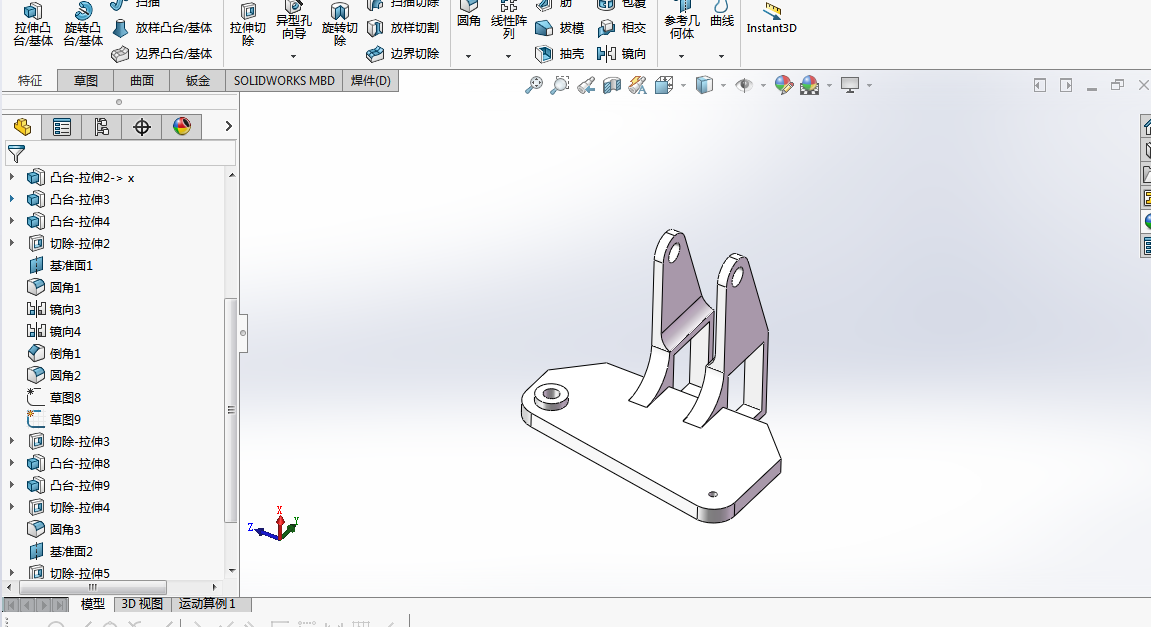The height and width of the screenshot is (627, 1151).
Task: Switch to the 特征 features tab
Action: coord(30,81)
